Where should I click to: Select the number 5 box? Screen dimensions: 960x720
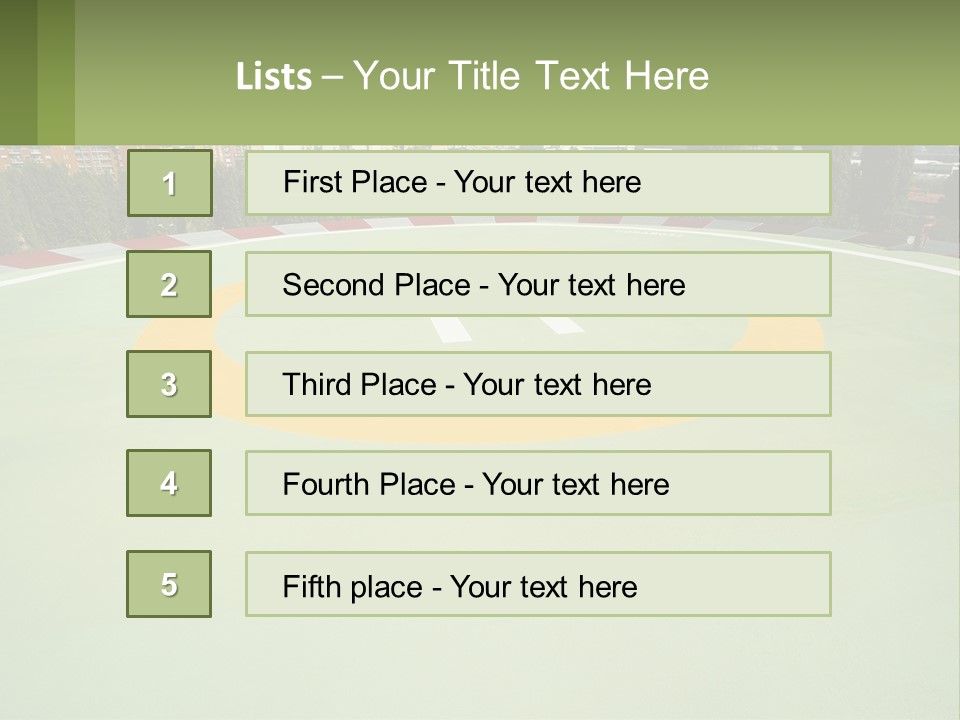(169, 584)
